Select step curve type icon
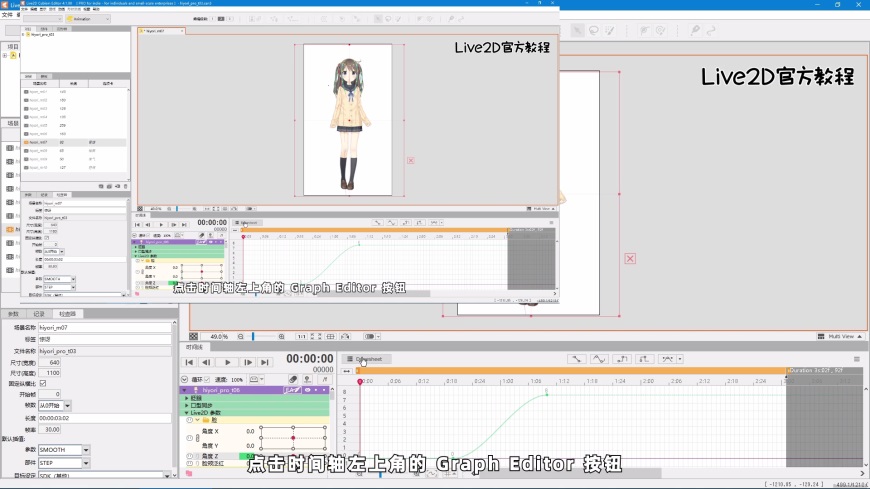 click(622, 359)
